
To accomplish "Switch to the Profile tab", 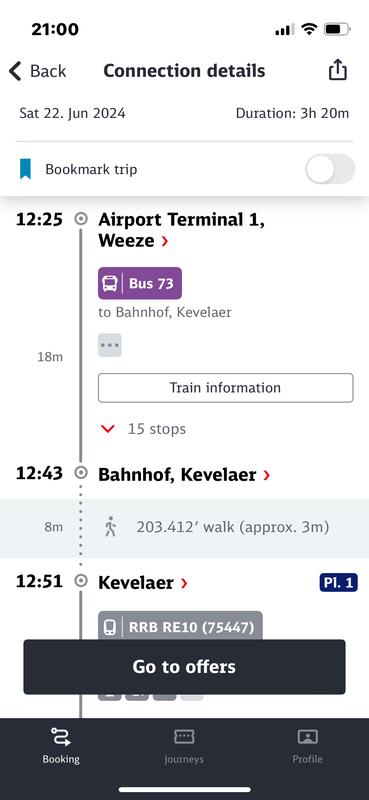I will 307,745.
